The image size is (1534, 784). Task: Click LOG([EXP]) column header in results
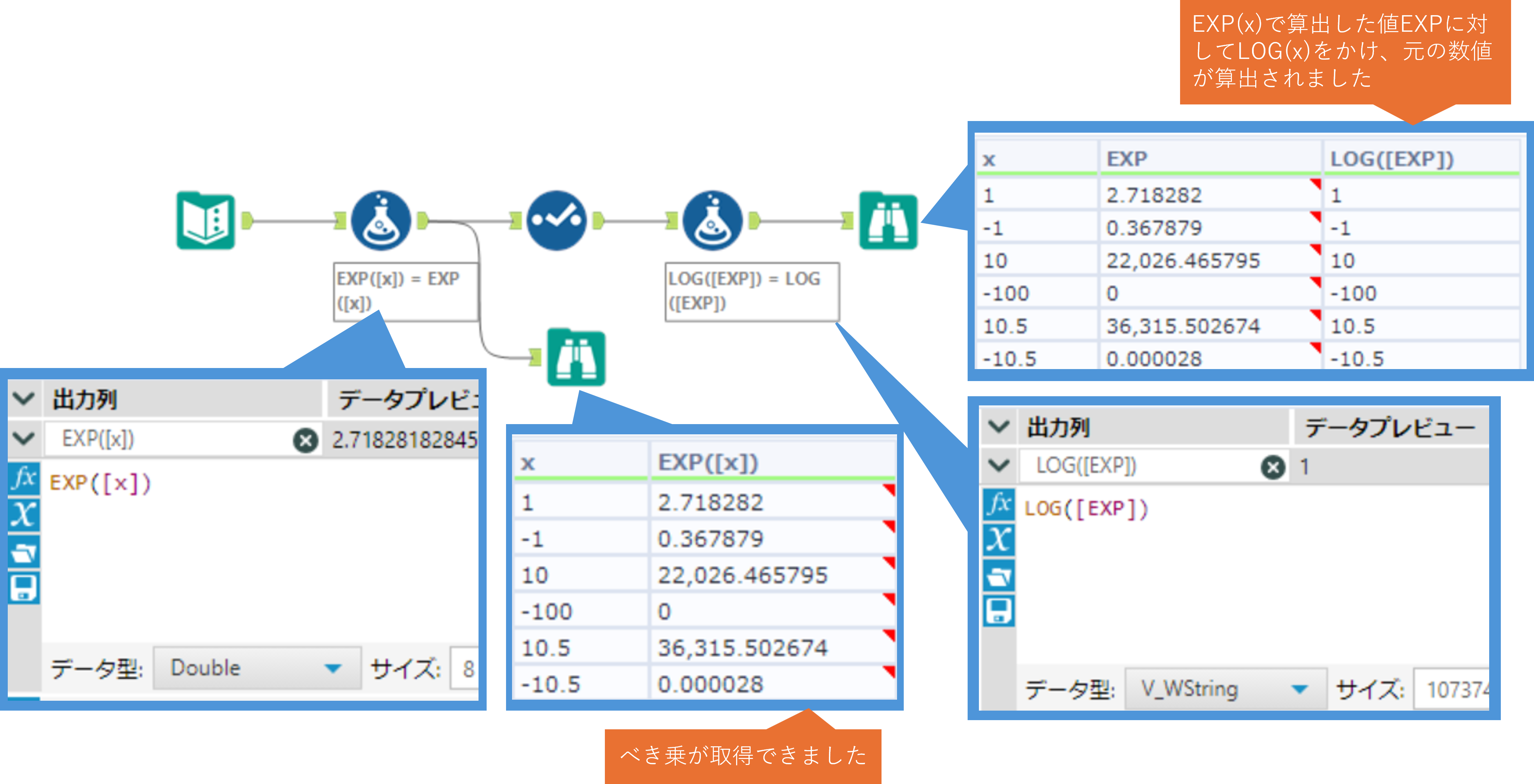click(x=1392, y=159)
